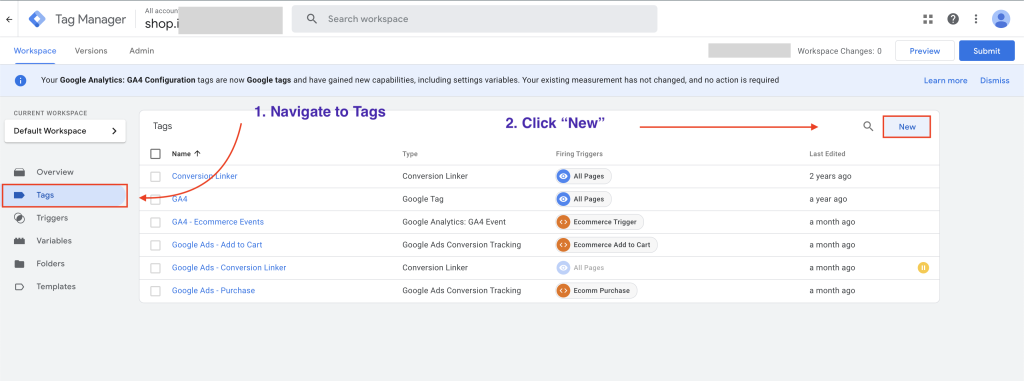Switch to the Versions tab
The image size is (1024, 381).
(x=91, y=51)
